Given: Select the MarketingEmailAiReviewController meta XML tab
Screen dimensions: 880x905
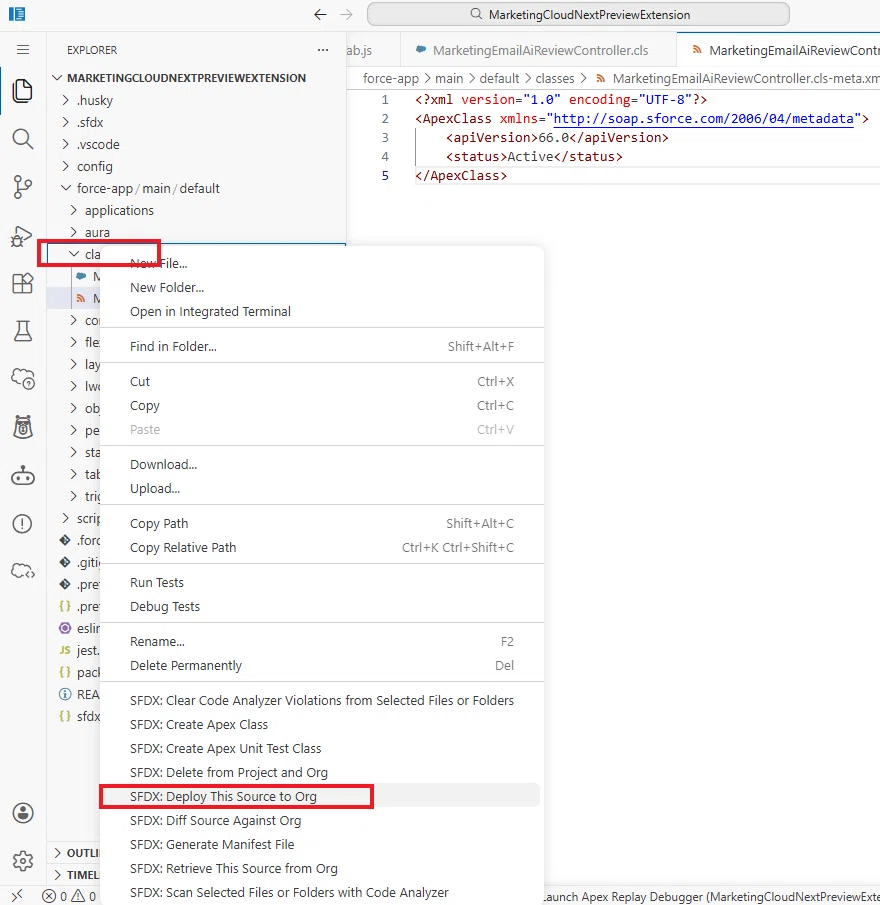Looking at the screenshot, I should (779, 50).
